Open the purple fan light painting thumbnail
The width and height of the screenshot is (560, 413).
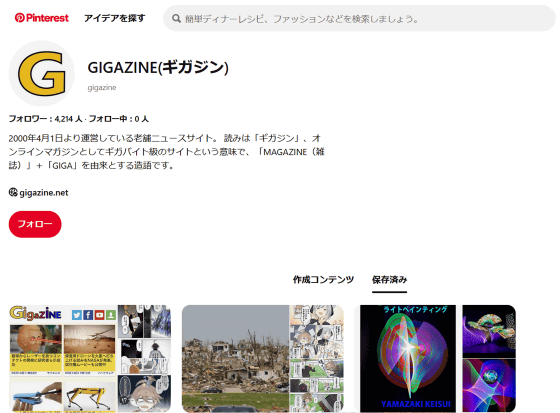coord(489,331)
